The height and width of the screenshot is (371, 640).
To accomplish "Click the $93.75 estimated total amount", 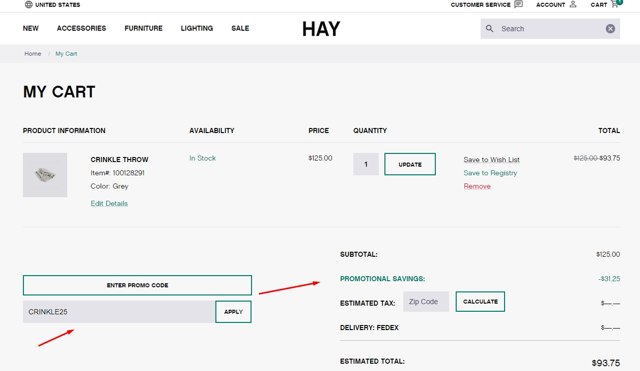I will [x=606, y=363].
